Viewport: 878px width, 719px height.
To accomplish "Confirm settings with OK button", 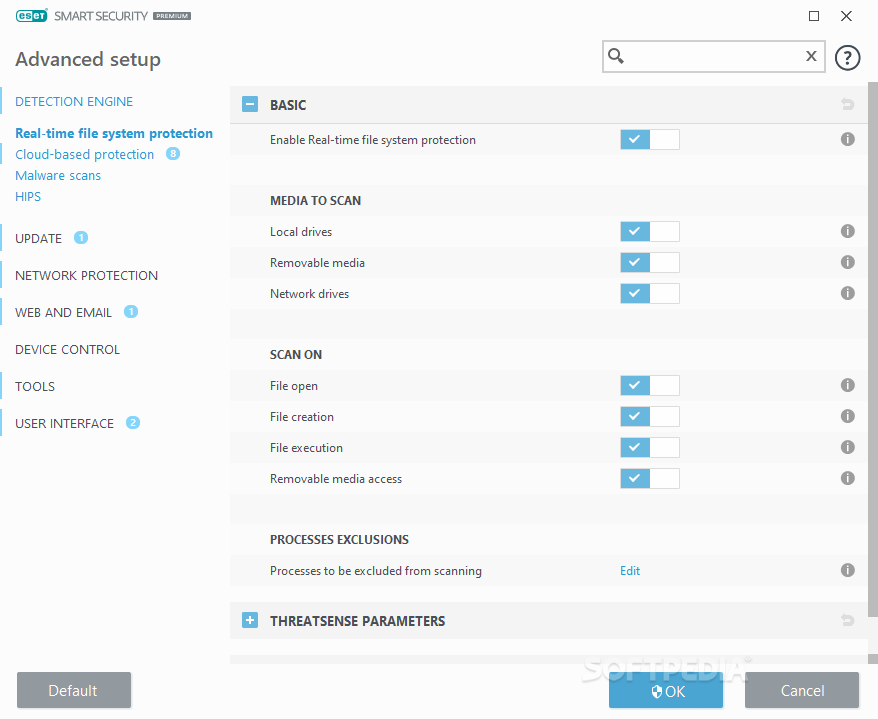I will [666, 690].
